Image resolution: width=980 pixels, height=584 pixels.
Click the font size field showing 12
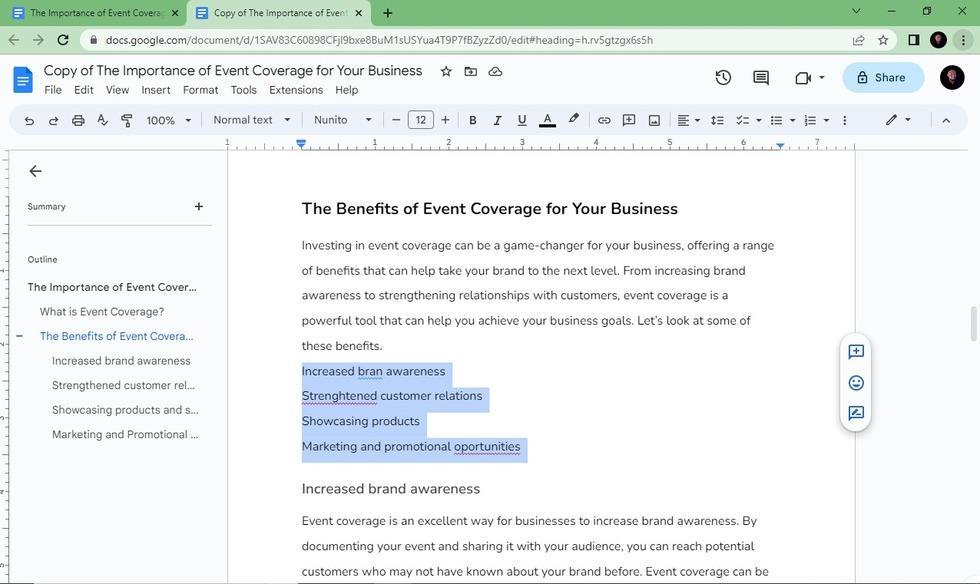pos(421,120)
